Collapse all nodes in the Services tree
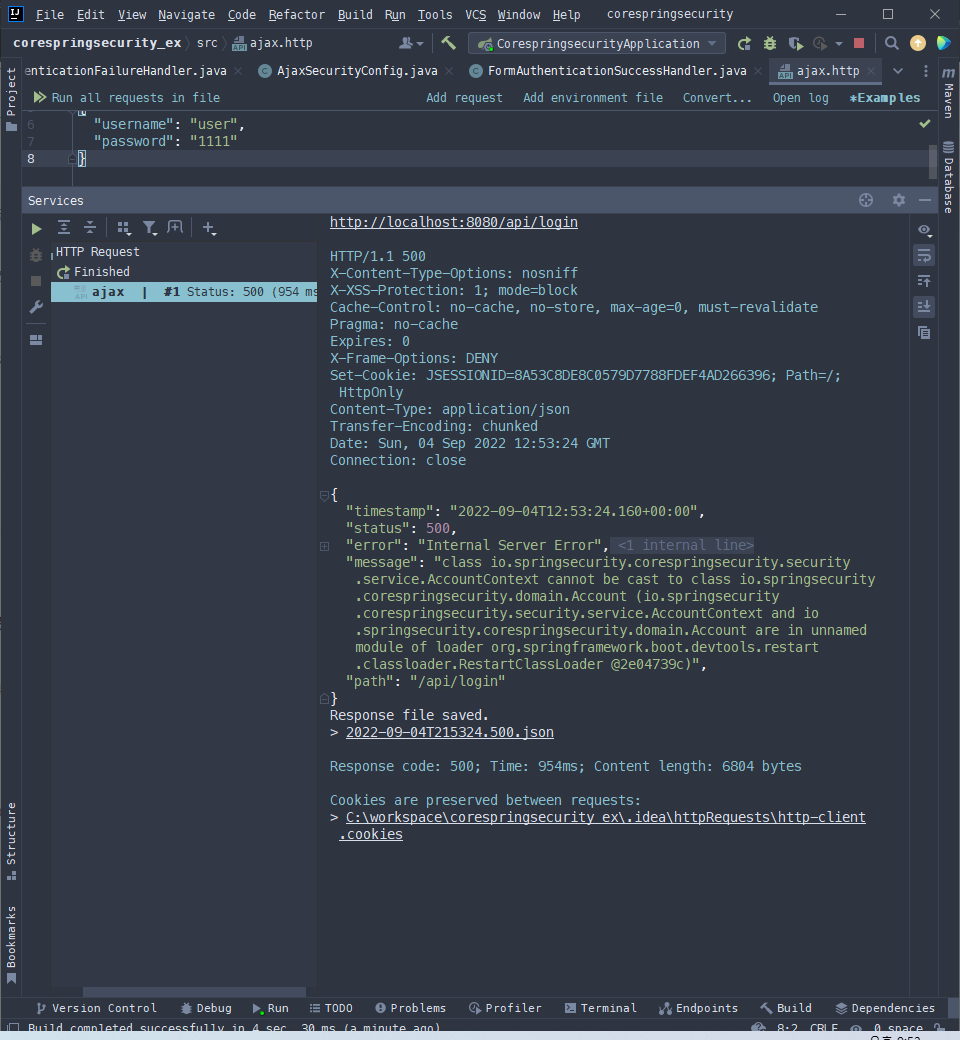 [89, 227]
